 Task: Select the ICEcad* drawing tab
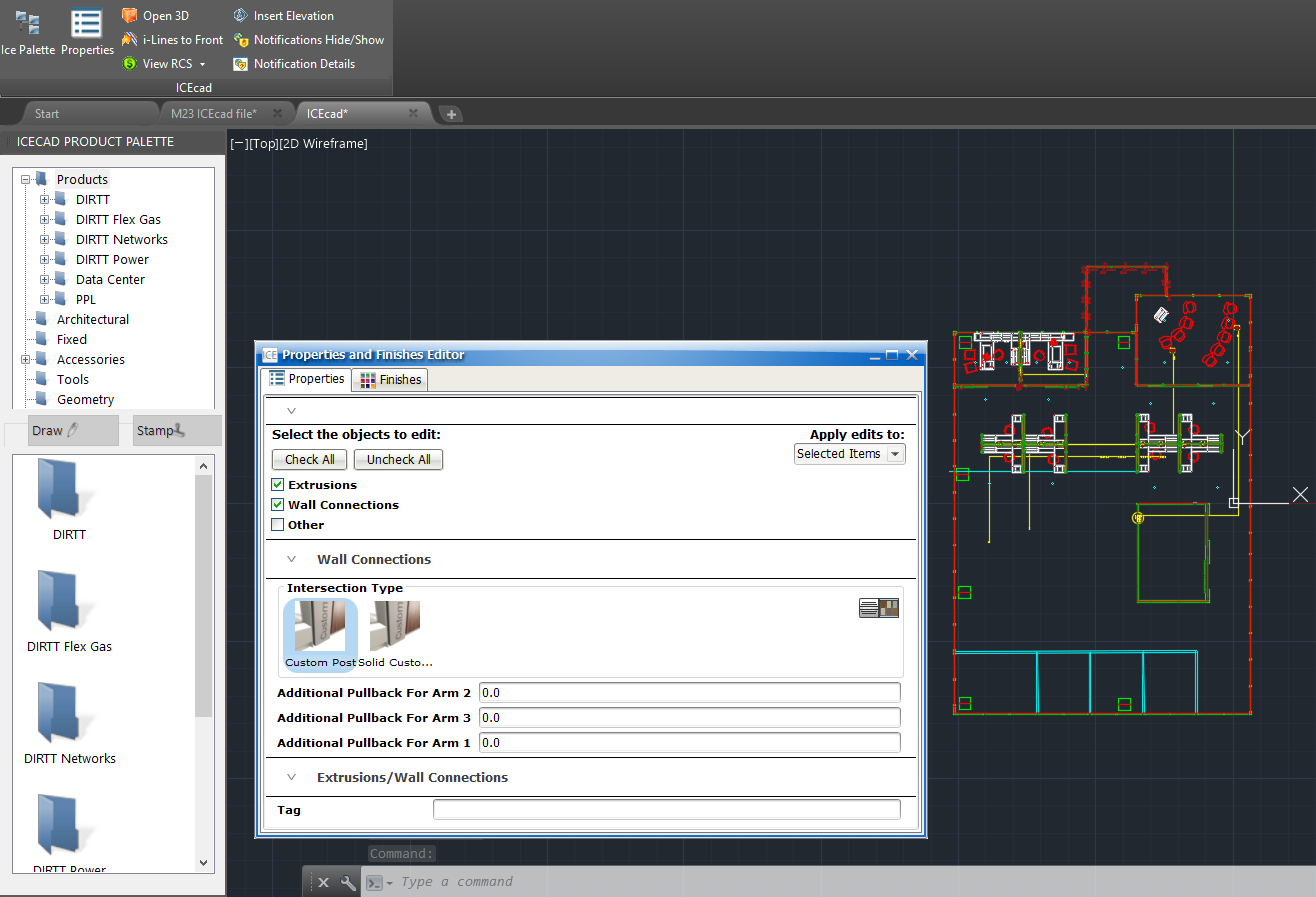[x=327, y=114]
